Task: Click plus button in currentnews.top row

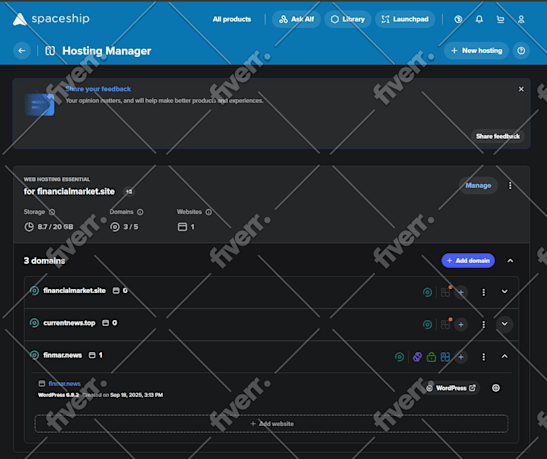Action: (461, 324)
